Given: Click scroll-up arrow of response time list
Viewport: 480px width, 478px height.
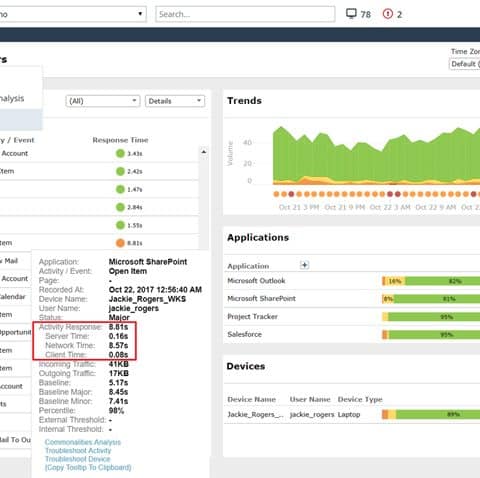Looking at the screenshot, I should 204,152.
